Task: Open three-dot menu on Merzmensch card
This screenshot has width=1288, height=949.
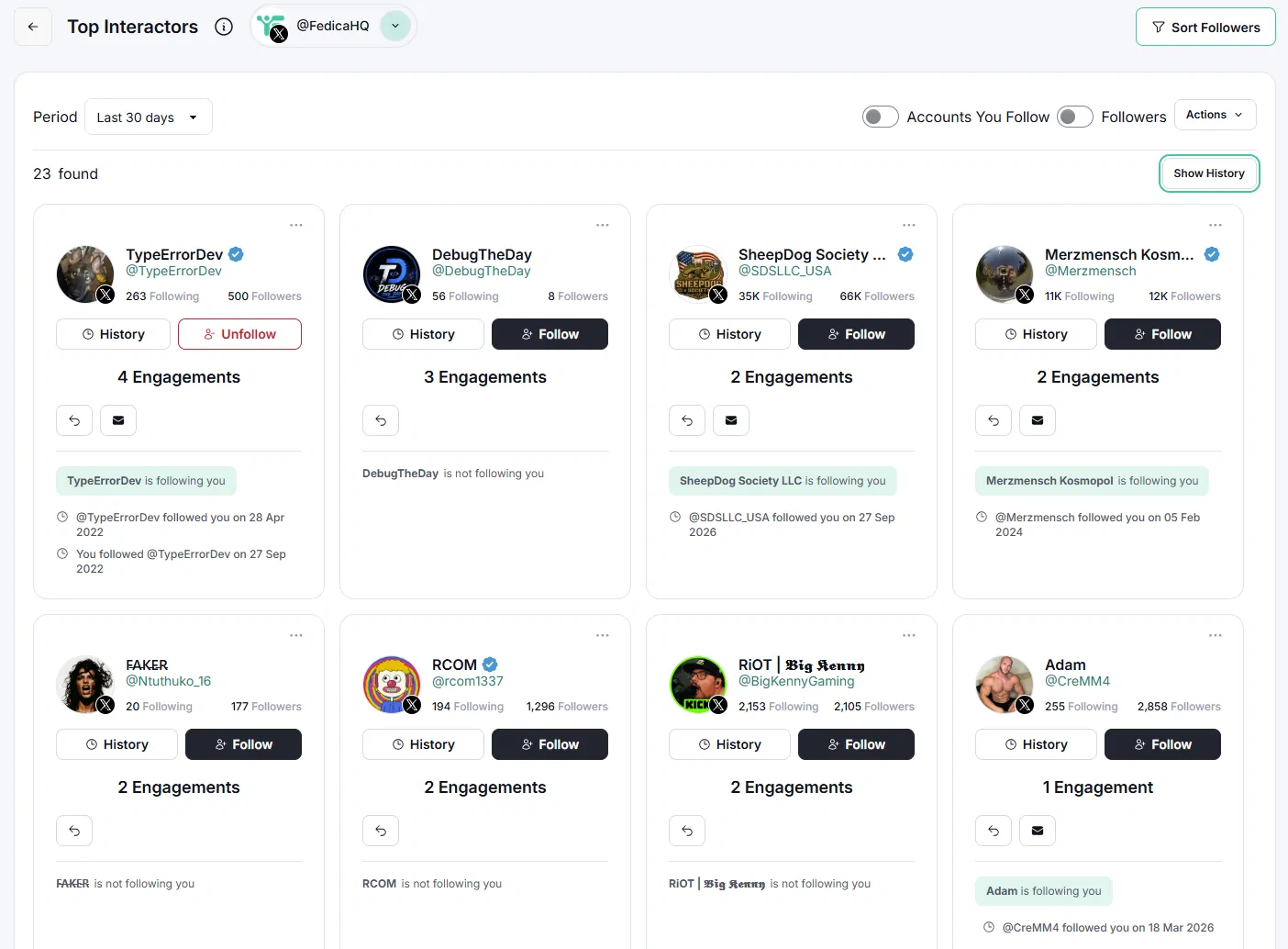Action: point(1216,225)
